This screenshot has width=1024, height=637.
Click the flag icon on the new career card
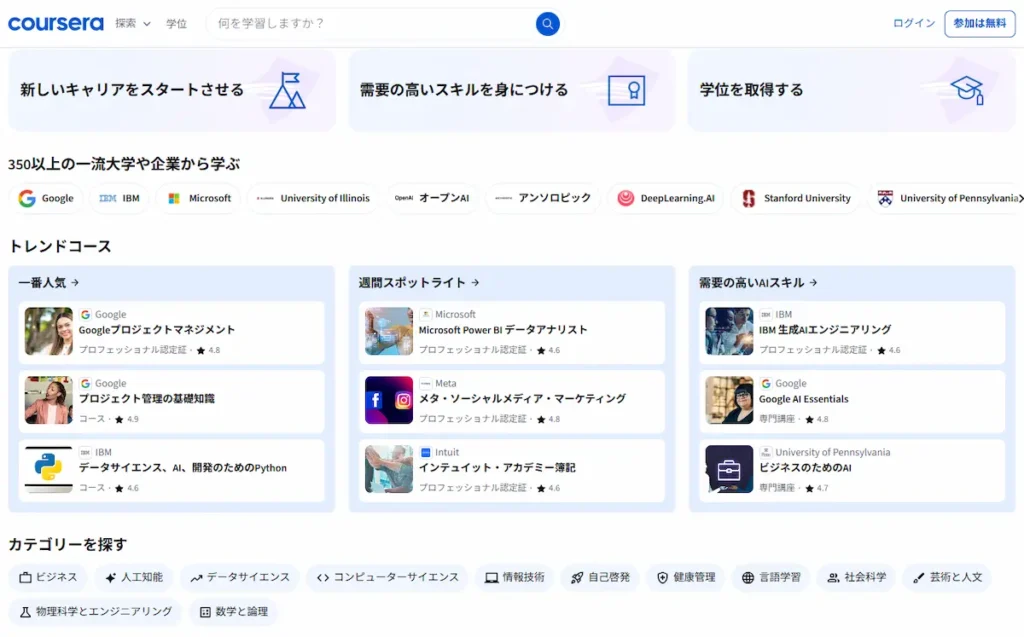click(289, 90)
